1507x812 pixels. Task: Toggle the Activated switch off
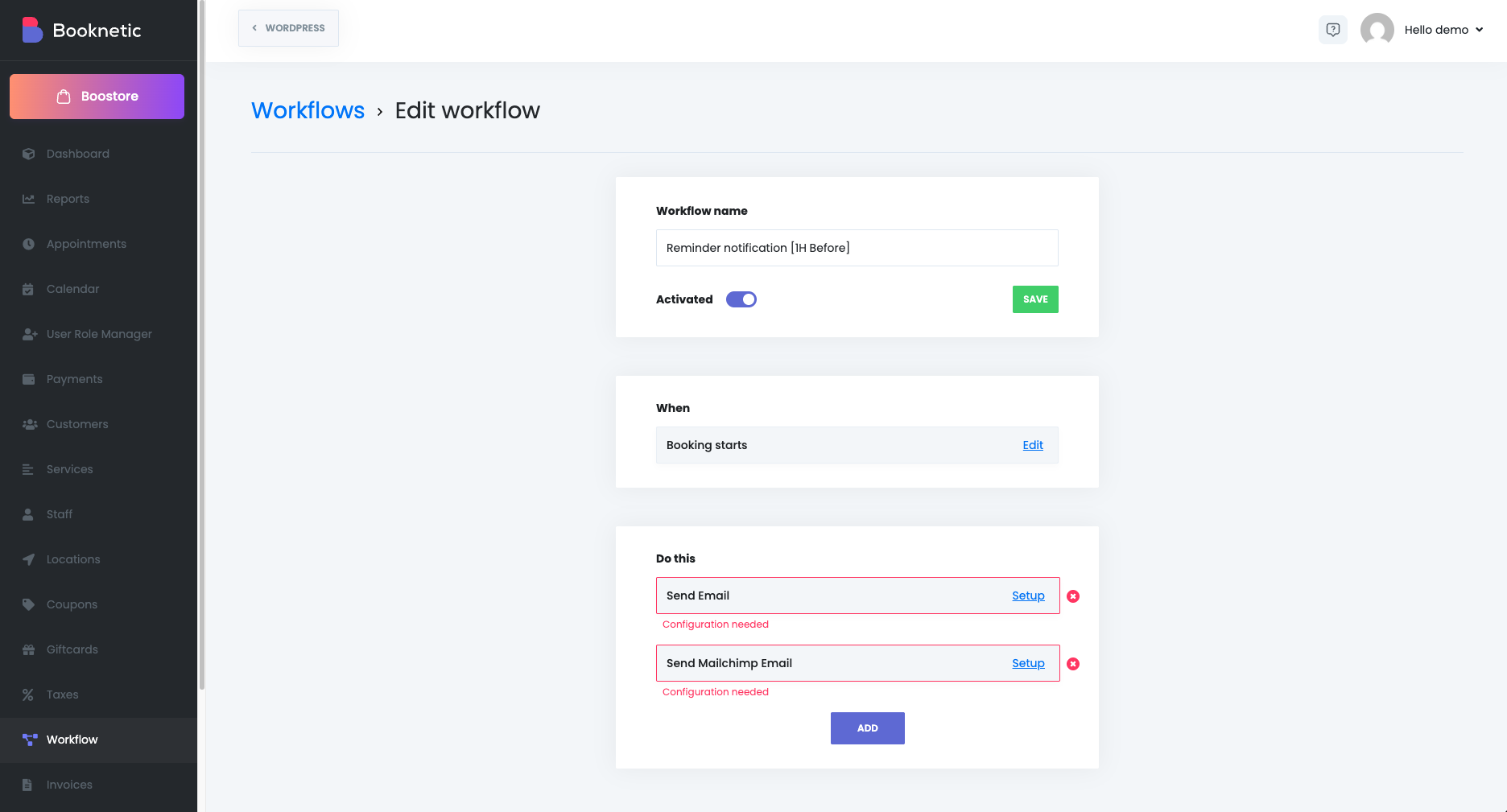(741, 299)
